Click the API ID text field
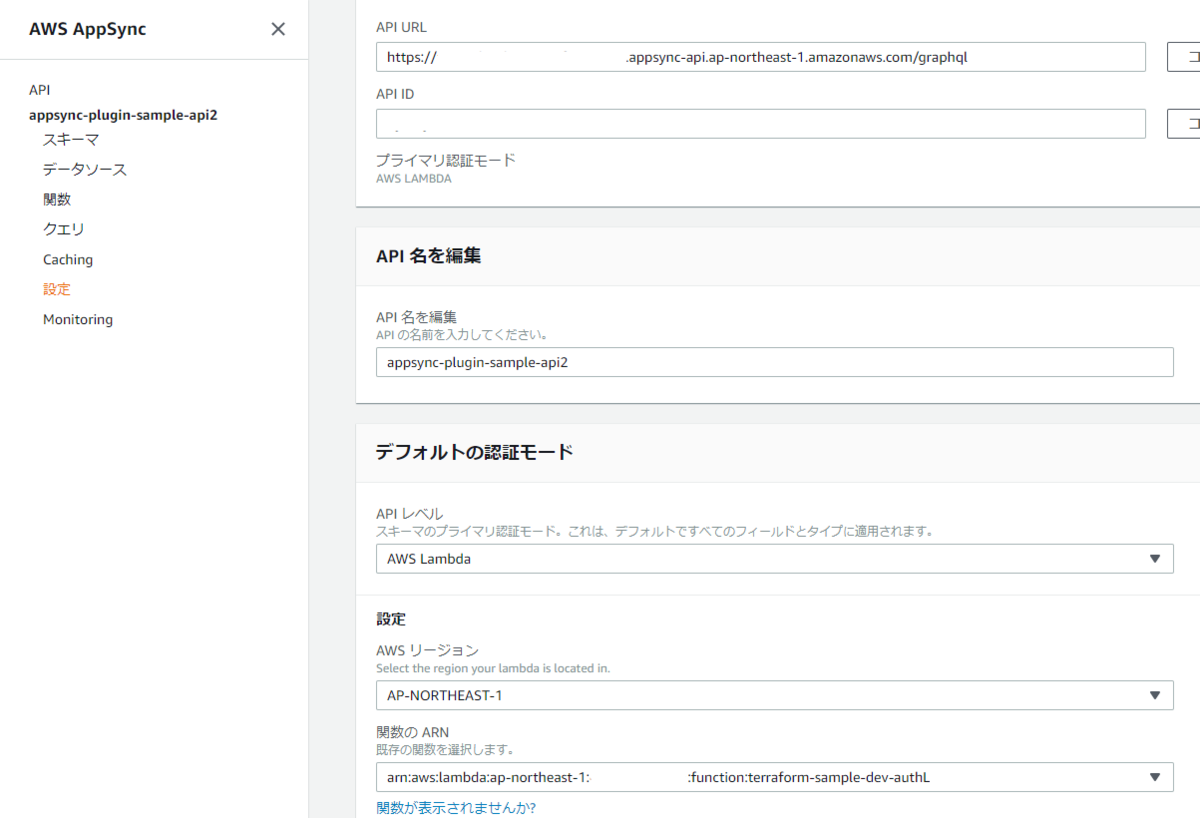1200x818 pixels. pos(700,123)
